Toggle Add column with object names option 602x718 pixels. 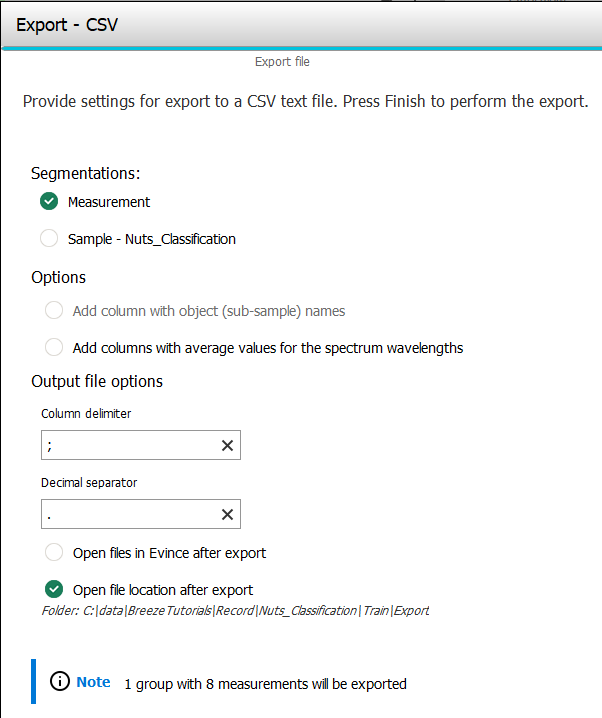54,311
